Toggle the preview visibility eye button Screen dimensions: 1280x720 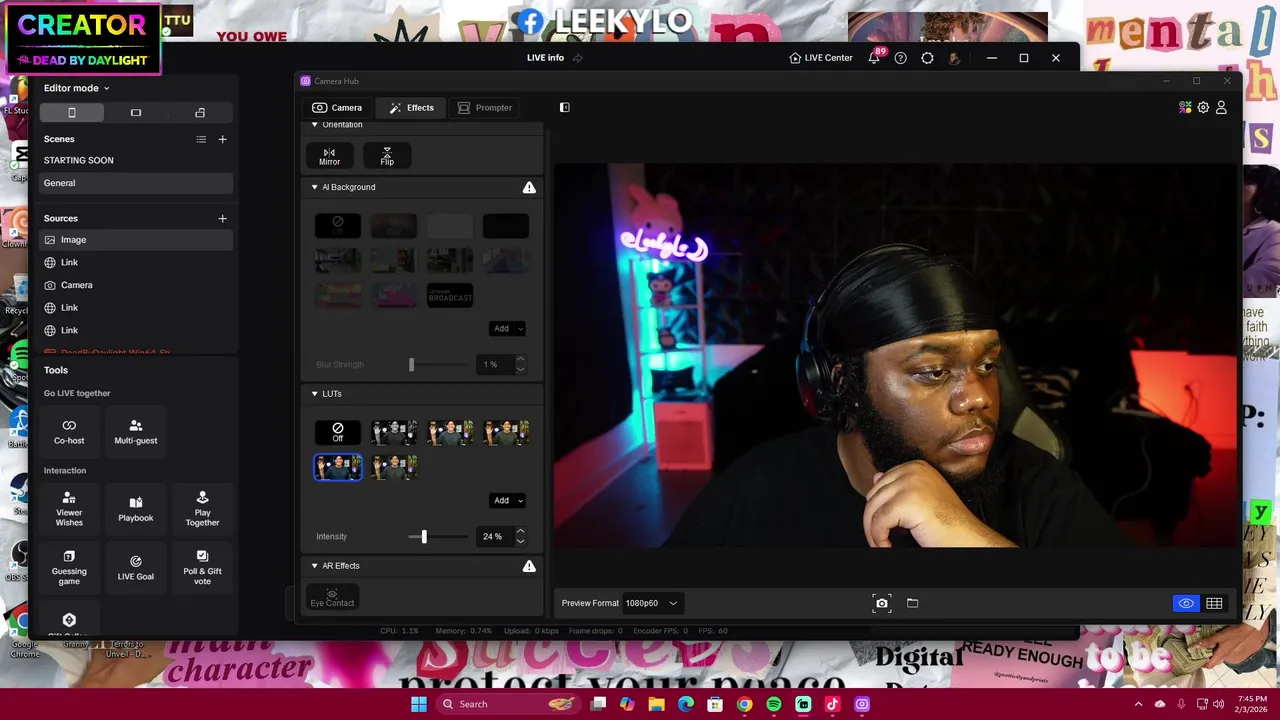pyautogui.click(x=1185, y=603)
